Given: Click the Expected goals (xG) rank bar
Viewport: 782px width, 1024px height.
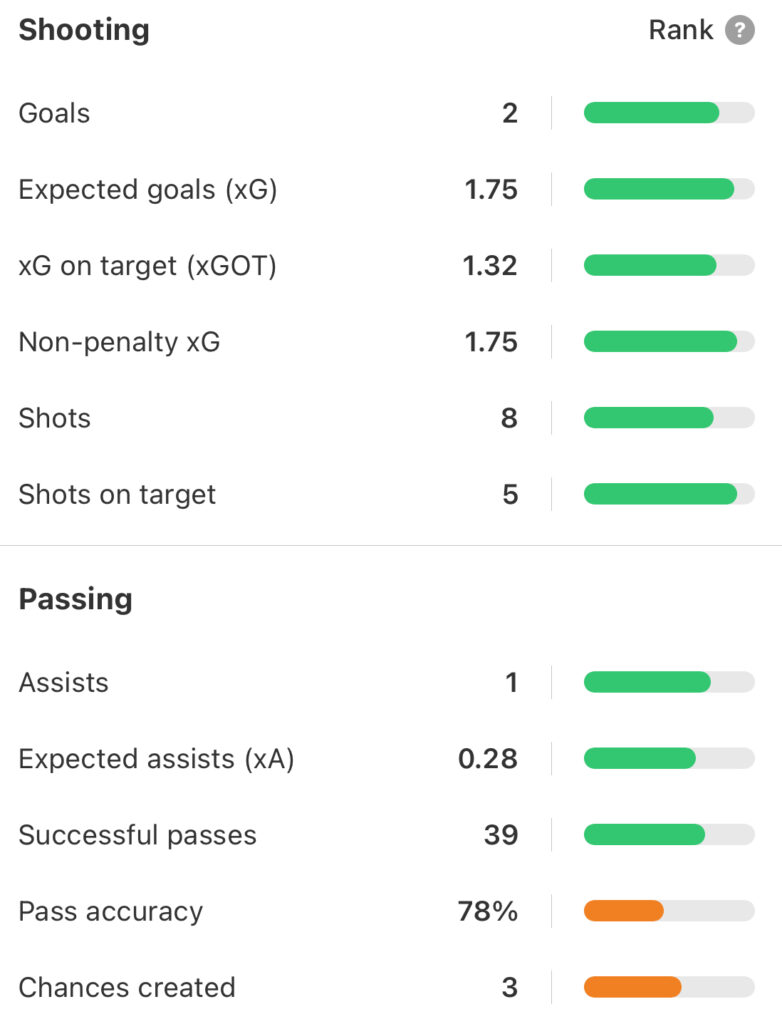Looking at the screenshot, I should (669, 189).
